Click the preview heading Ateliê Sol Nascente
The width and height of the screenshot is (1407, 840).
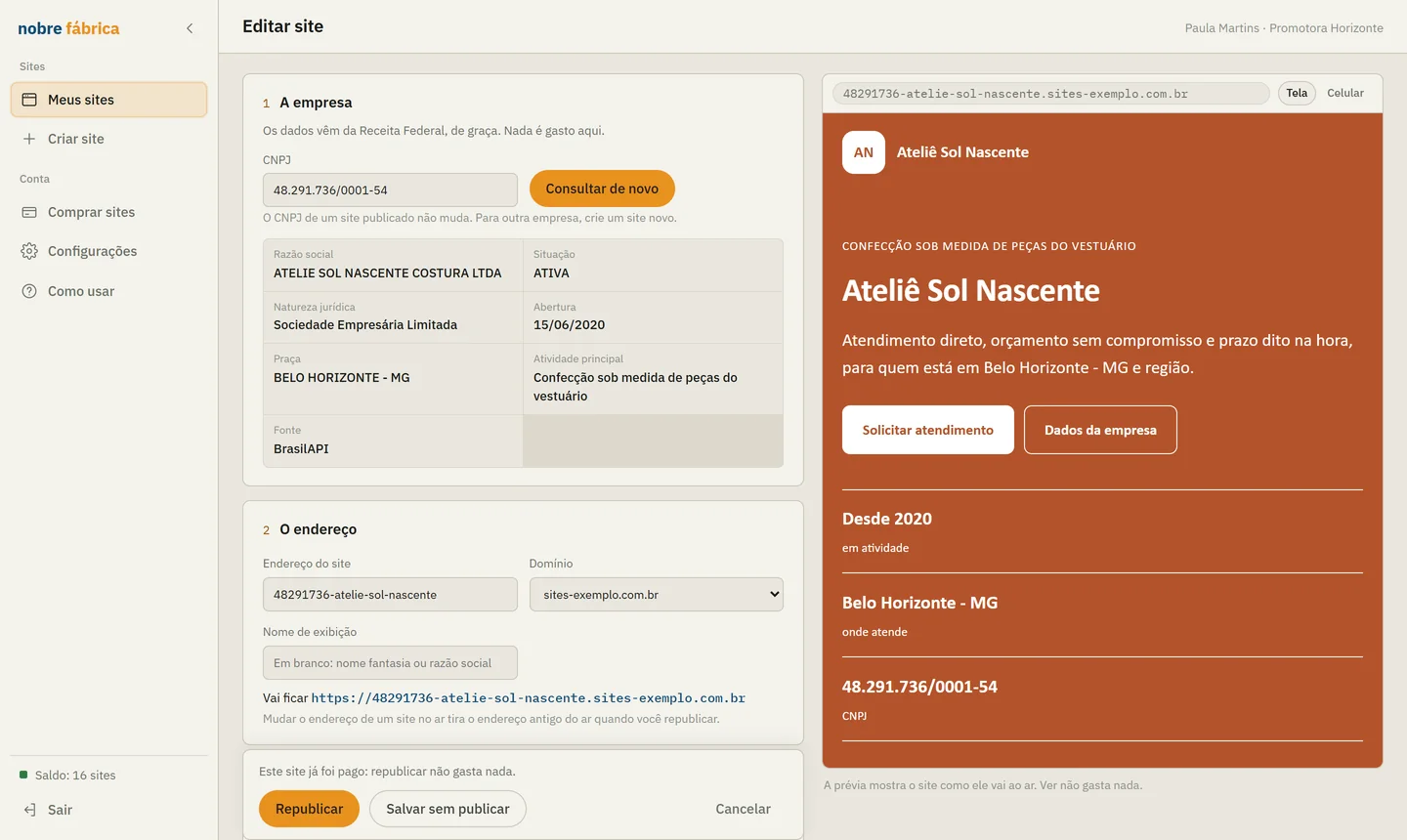coord(971,291)
